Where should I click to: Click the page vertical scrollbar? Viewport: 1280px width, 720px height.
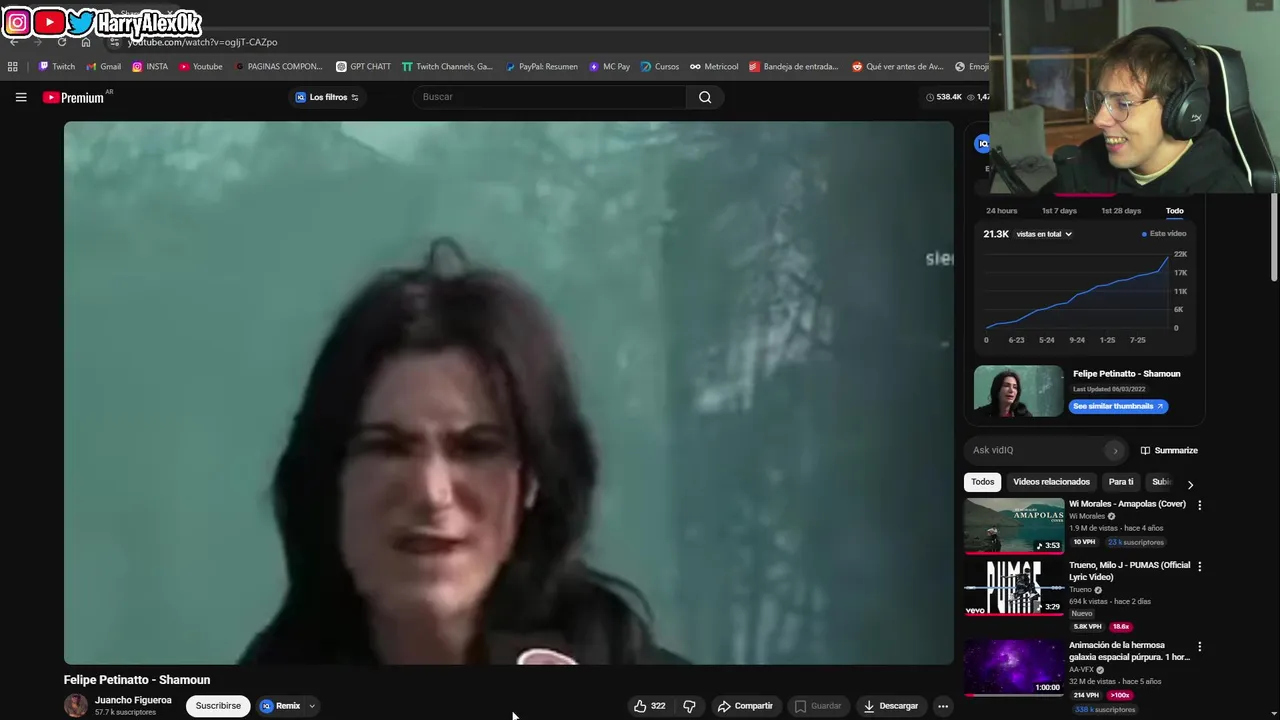[x=1274, y=236]
